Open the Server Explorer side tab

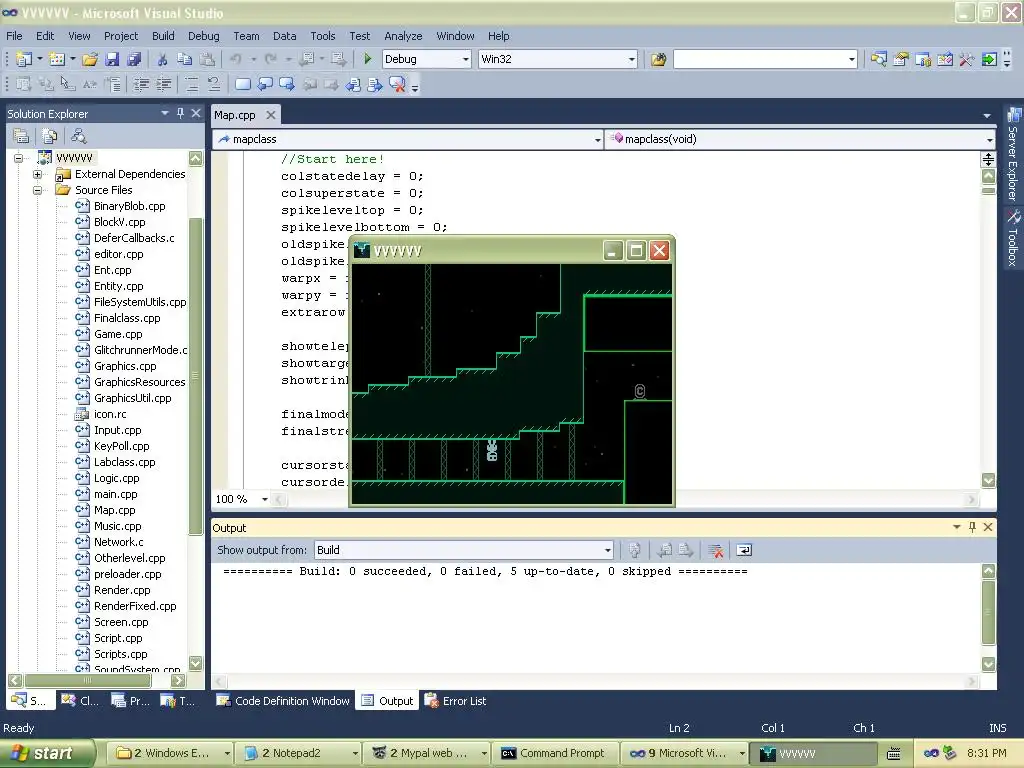1013,155
